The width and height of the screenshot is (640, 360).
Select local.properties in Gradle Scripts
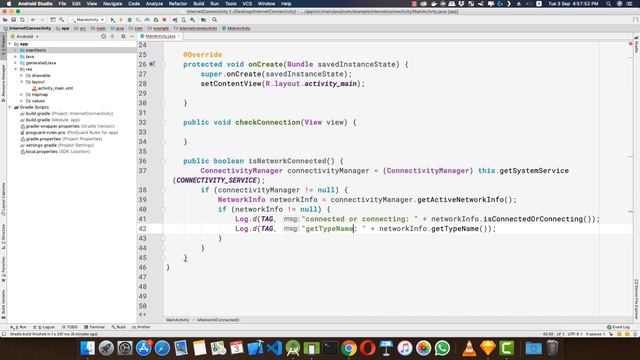[x=55, y=151]
